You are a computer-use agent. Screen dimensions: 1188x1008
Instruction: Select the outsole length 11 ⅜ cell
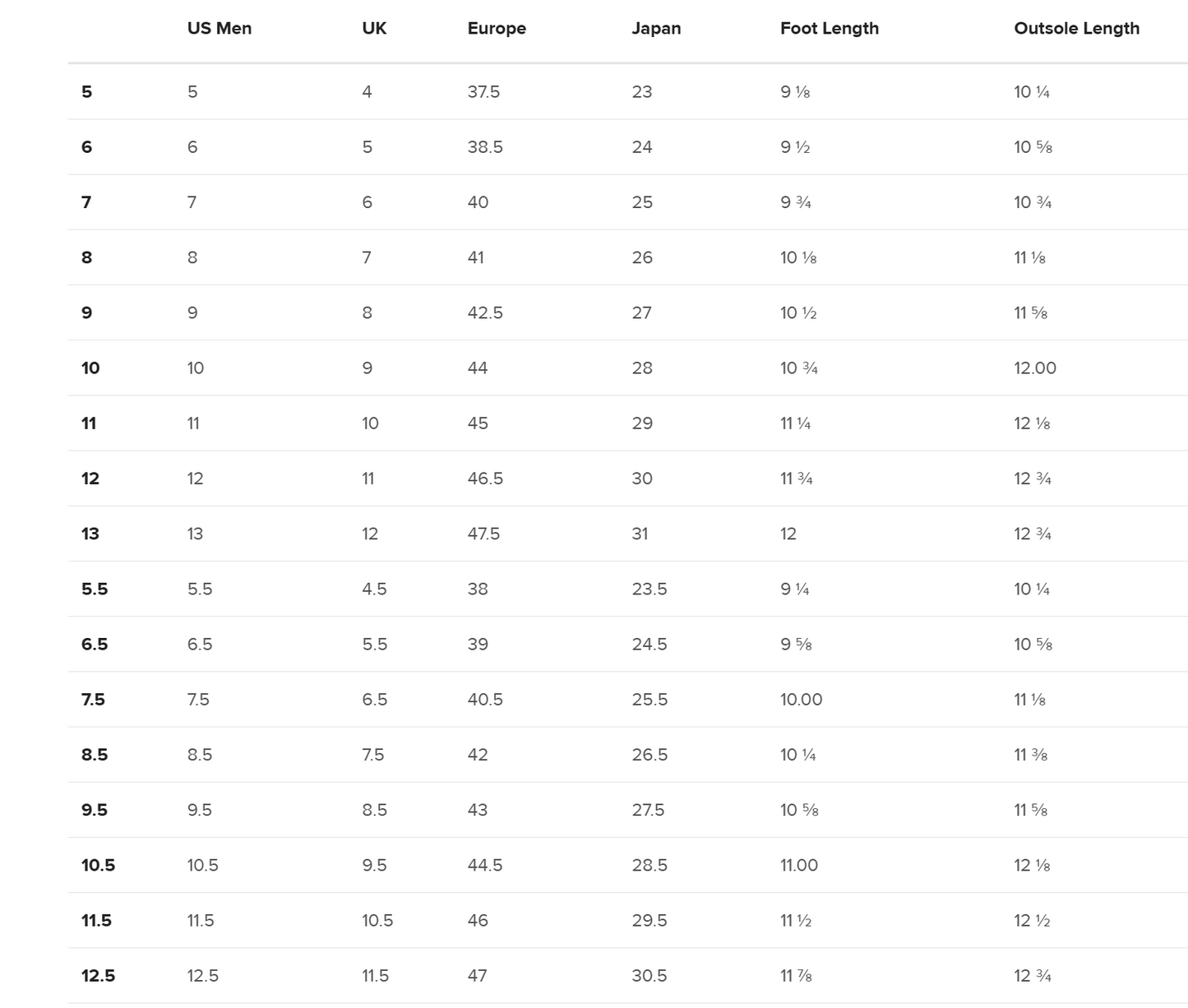[x=1030, y=755]
